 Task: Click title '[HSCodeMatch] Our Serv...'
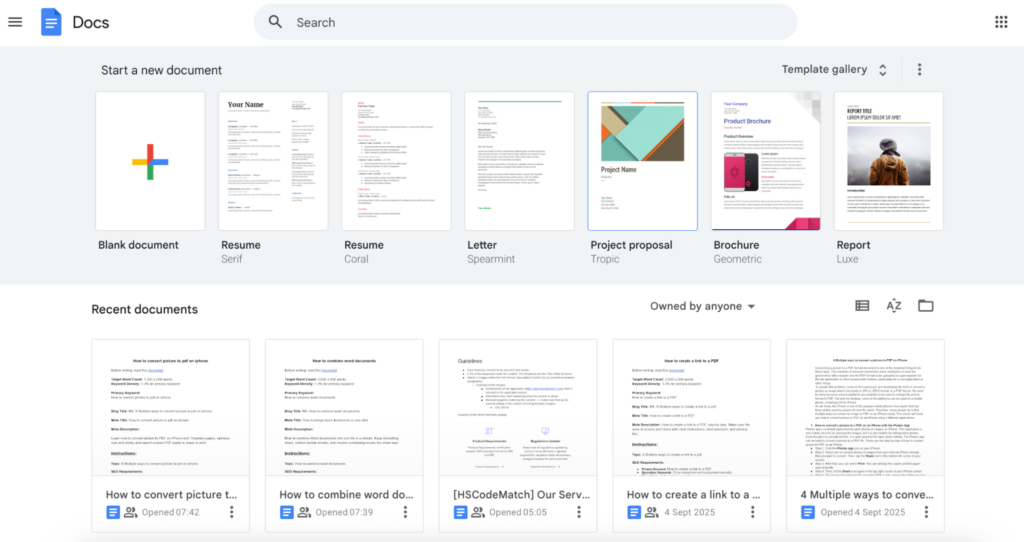[x=521, y=495]
